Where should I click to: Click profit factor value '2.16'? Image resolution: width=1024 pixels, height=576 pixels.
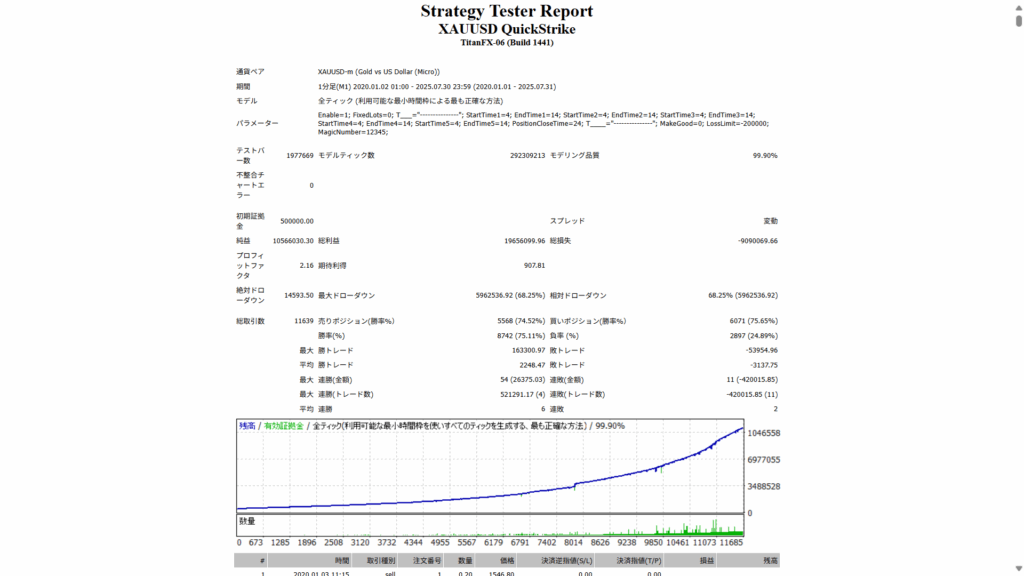306,266
